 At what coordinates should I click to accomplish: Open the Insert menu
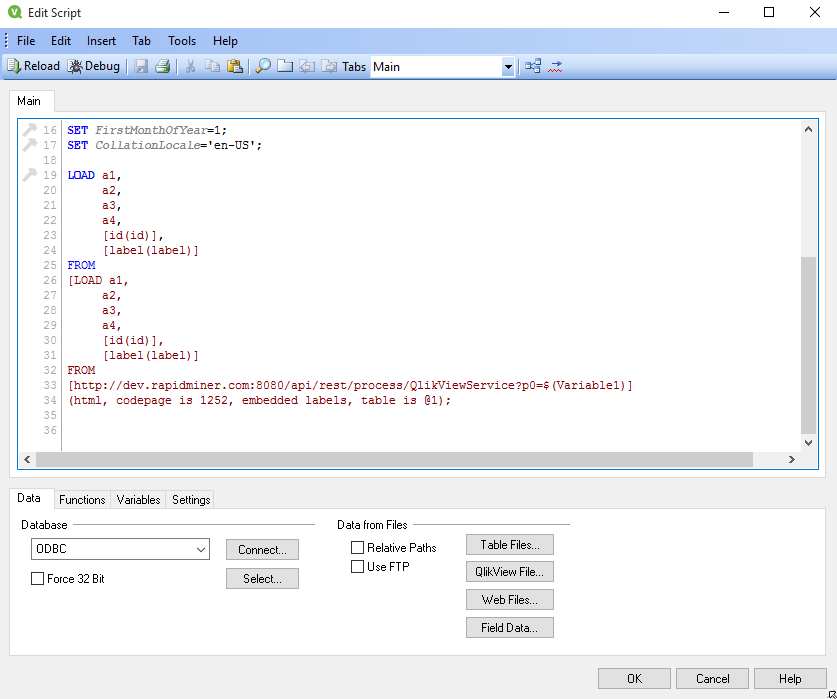pos(101,41)
